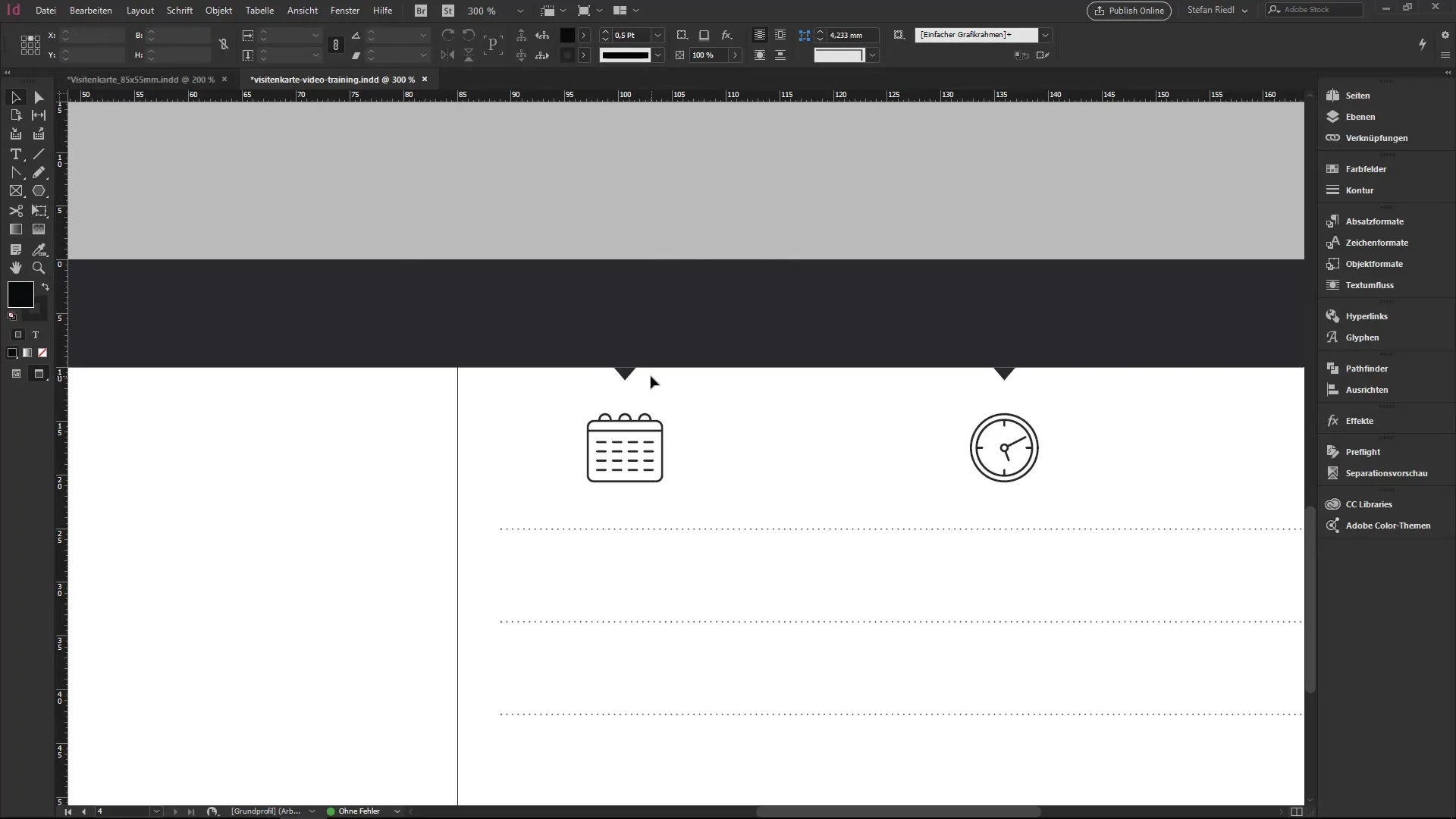Click the flip horizontal icon
Image resolution: width=1456 pixels, height=819 pixels.
(448, 55)
